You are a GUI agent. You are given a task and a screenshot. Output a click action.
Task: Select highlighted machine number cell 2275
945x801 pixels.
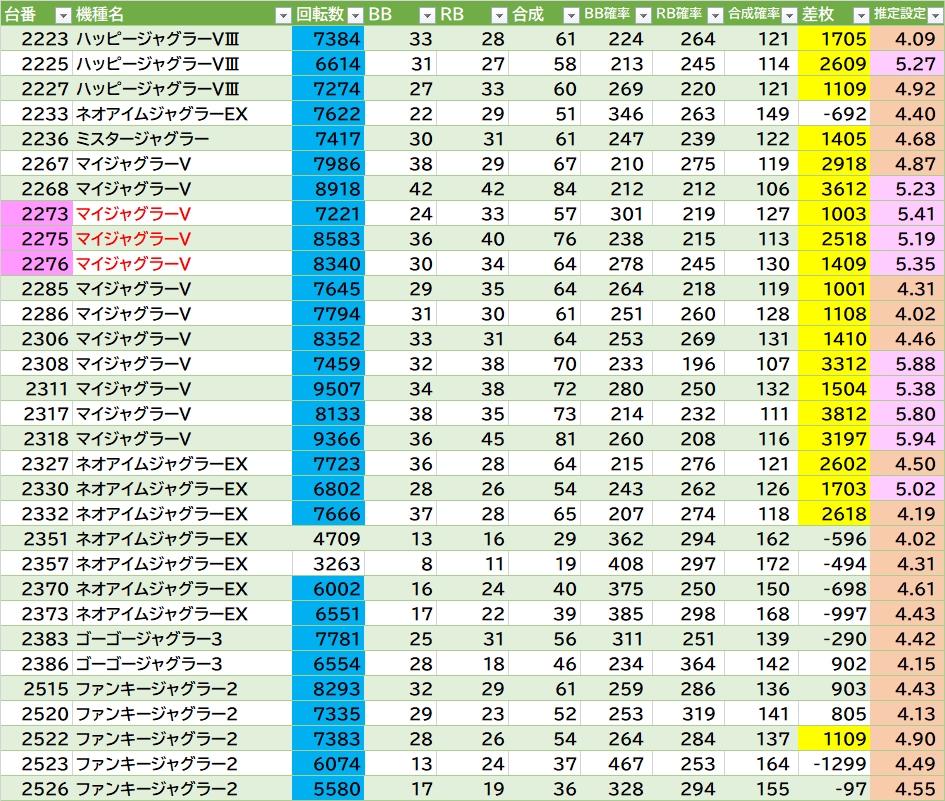37,239
